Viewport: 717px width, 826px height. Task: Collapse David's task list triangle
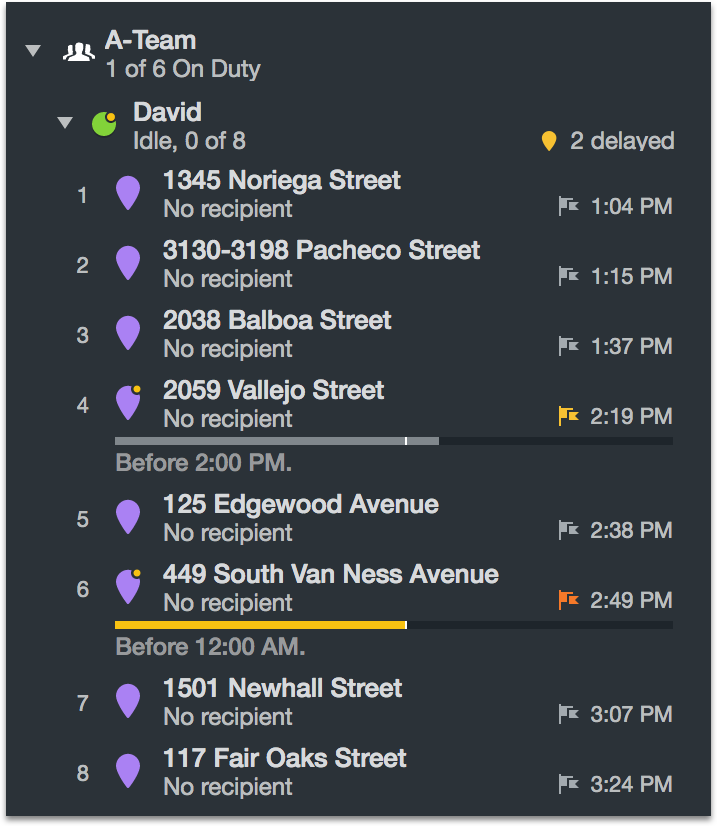65,123
